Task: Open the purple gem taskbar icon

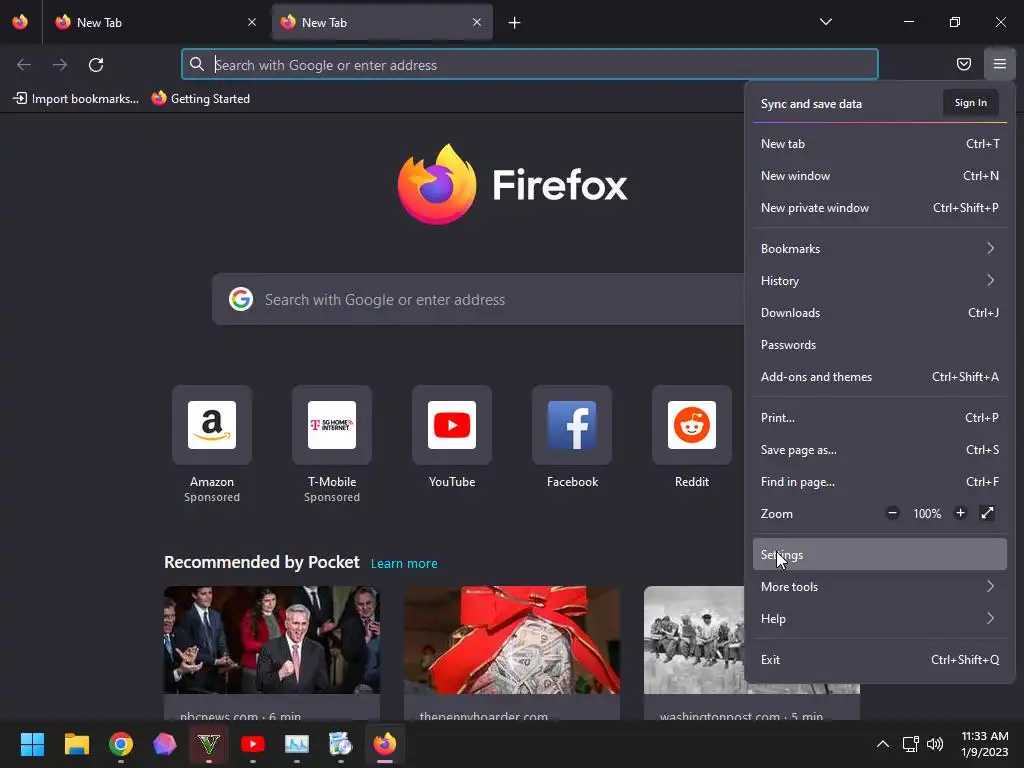Action: pyautogui.click(x=165, y=744)
